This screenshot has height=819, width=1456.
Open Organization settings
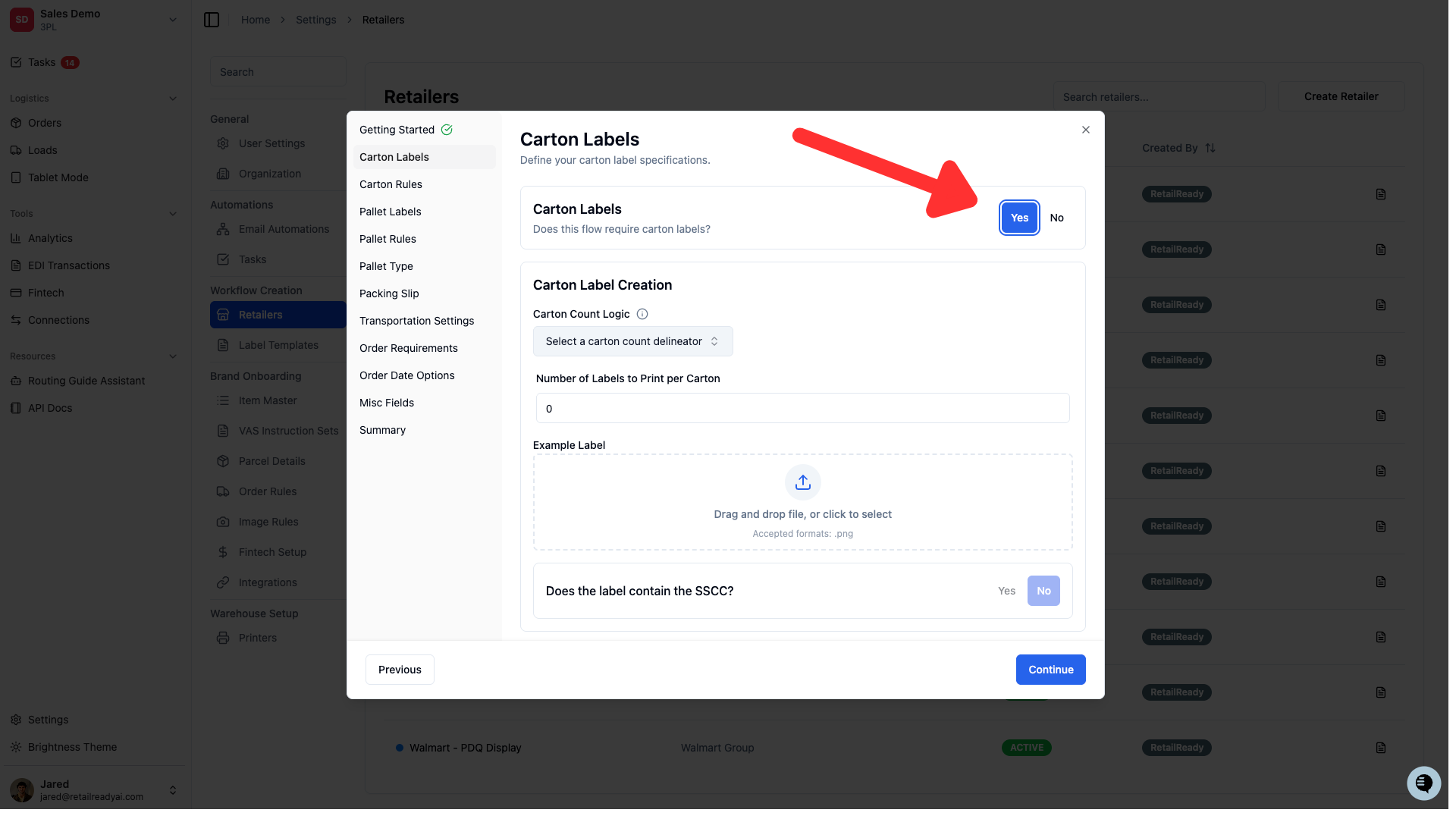click(x=269, y=174)
